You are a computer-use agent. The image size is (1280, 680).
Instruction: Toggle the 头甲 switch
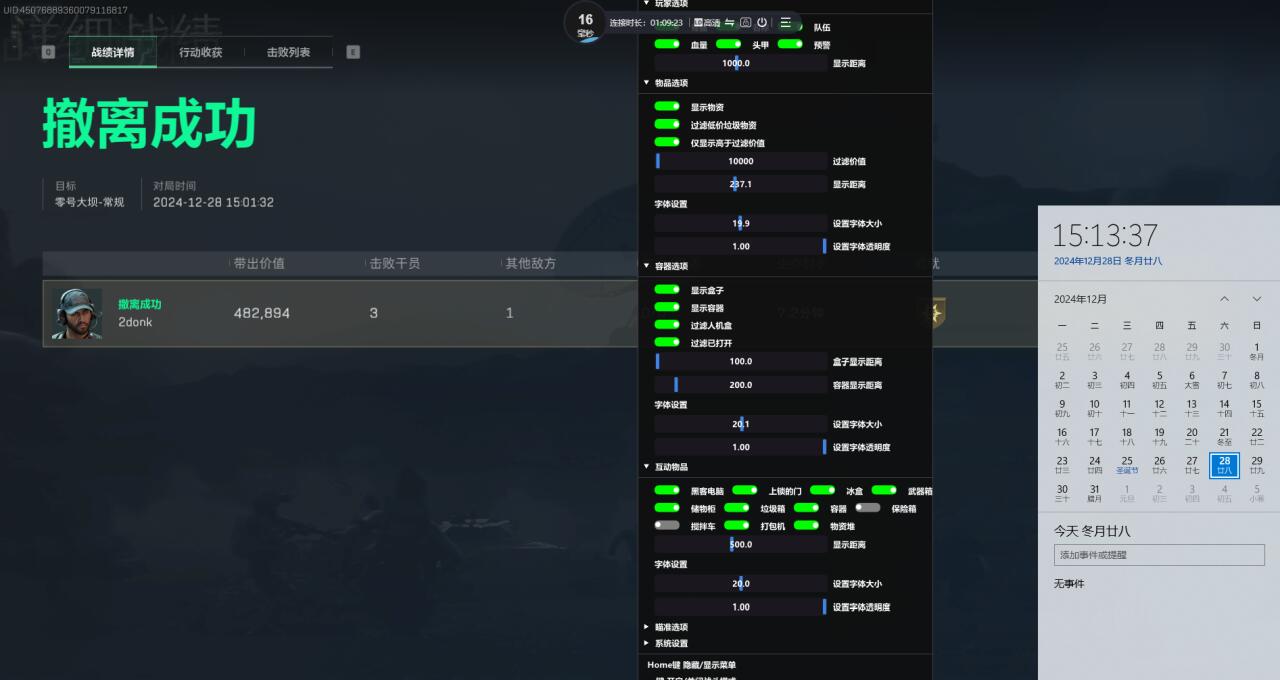[729, 45]
